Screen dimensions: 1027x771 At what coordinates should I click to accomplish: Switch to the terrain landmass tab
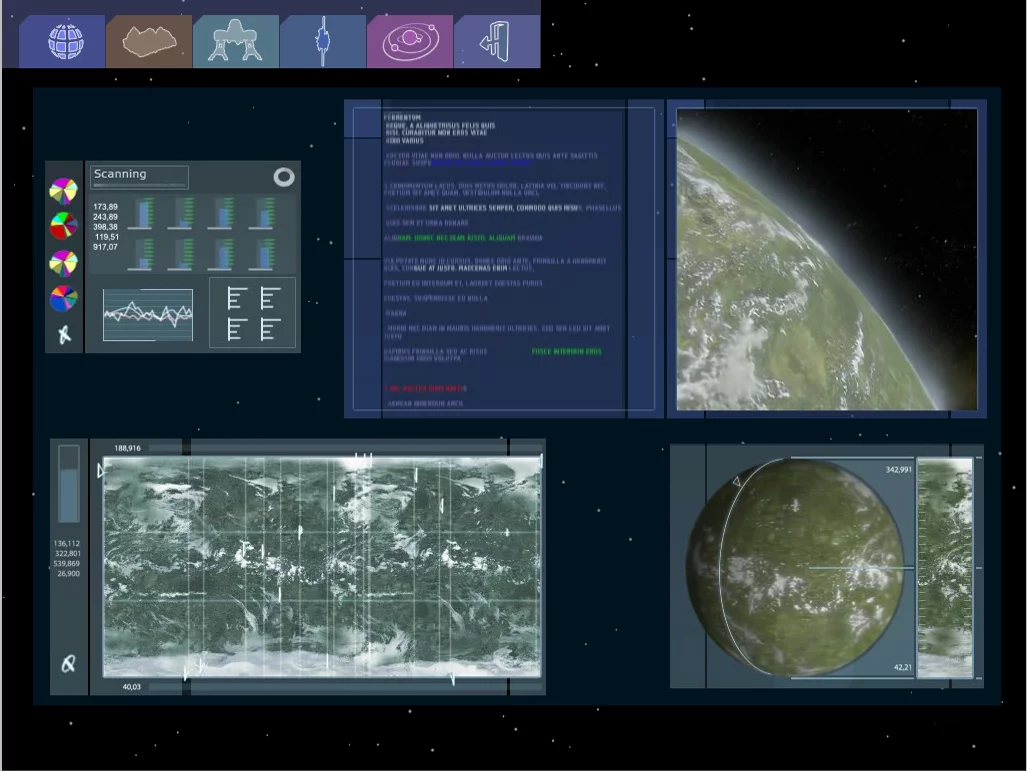point(149,41)
